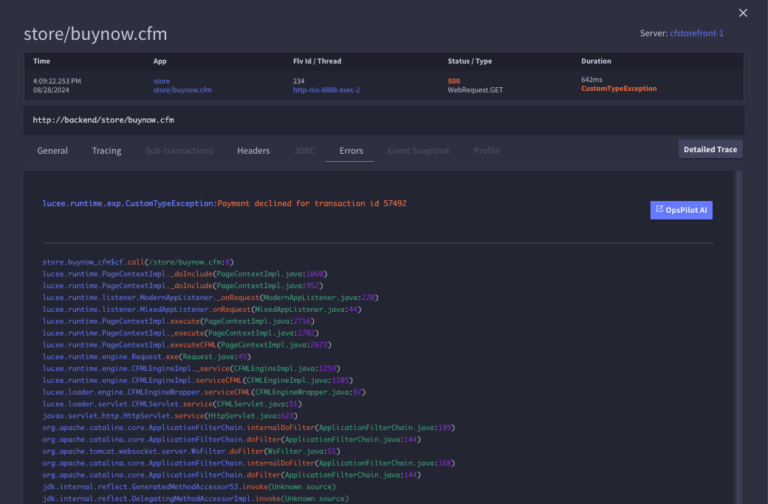Click the store.buynow_cfm$cf.call stack frame
The image size is (768, 504).
tap(138, 262)
